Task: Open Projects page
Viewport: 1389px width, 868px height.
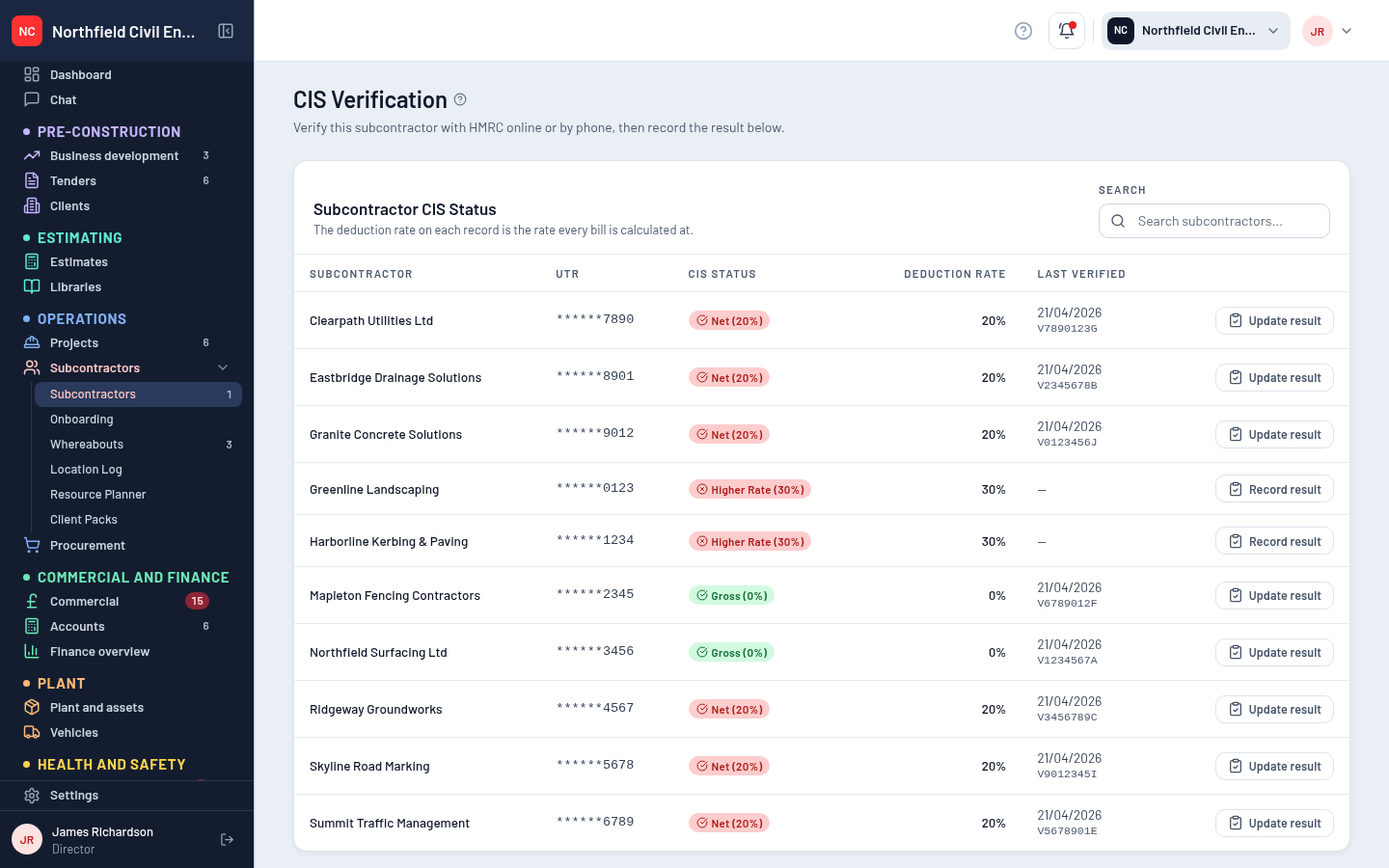Action: click(x=126, y=342)
